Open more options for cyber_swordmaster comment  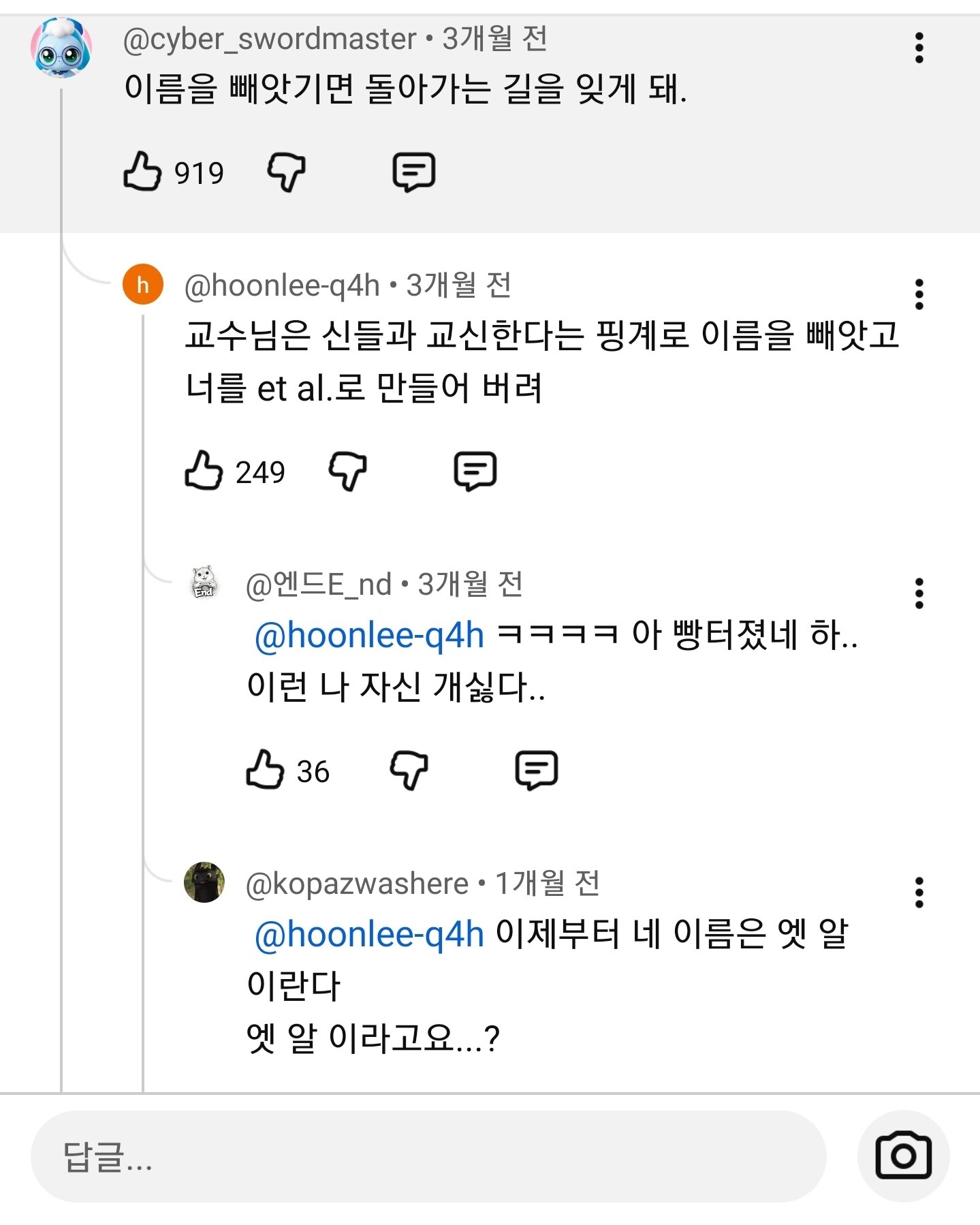point(919,48)
